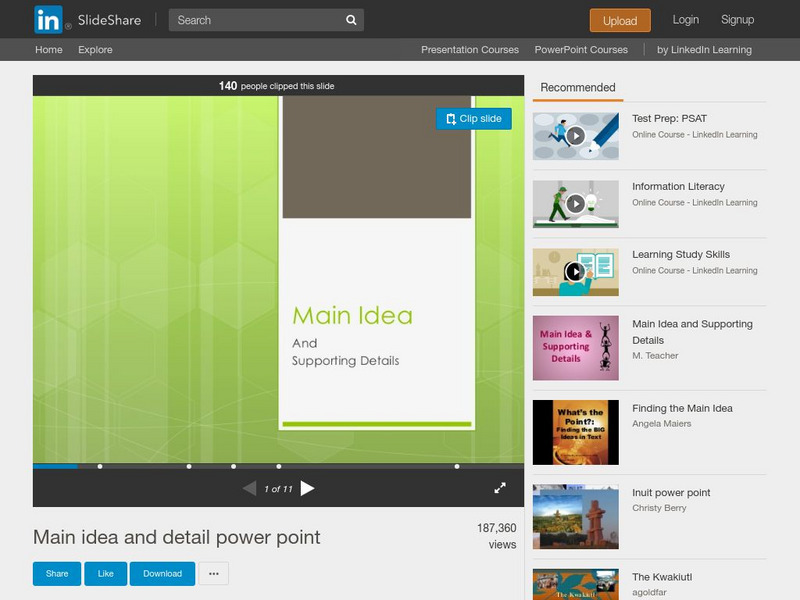
Task: Click the search magnifier icon
Action: (349, 19)
